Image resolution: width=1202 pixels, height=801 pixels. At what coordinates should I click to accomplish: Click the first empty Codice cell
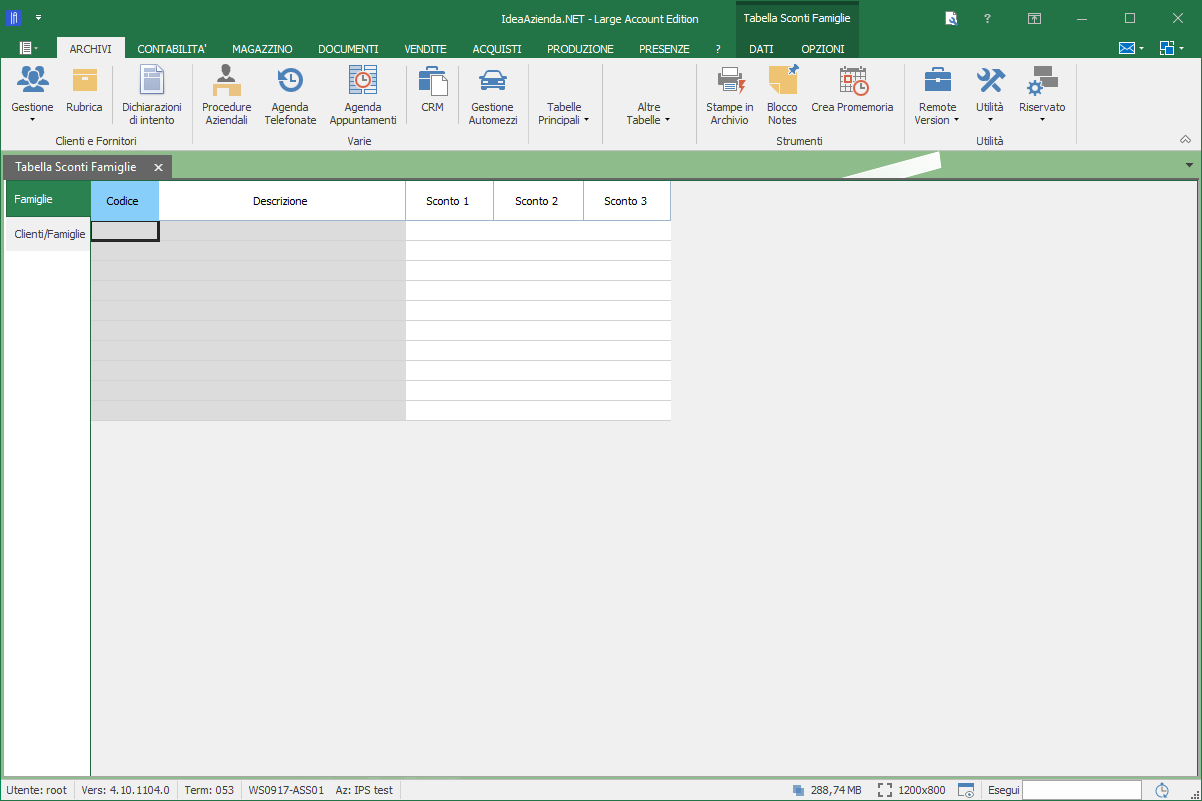125,231
